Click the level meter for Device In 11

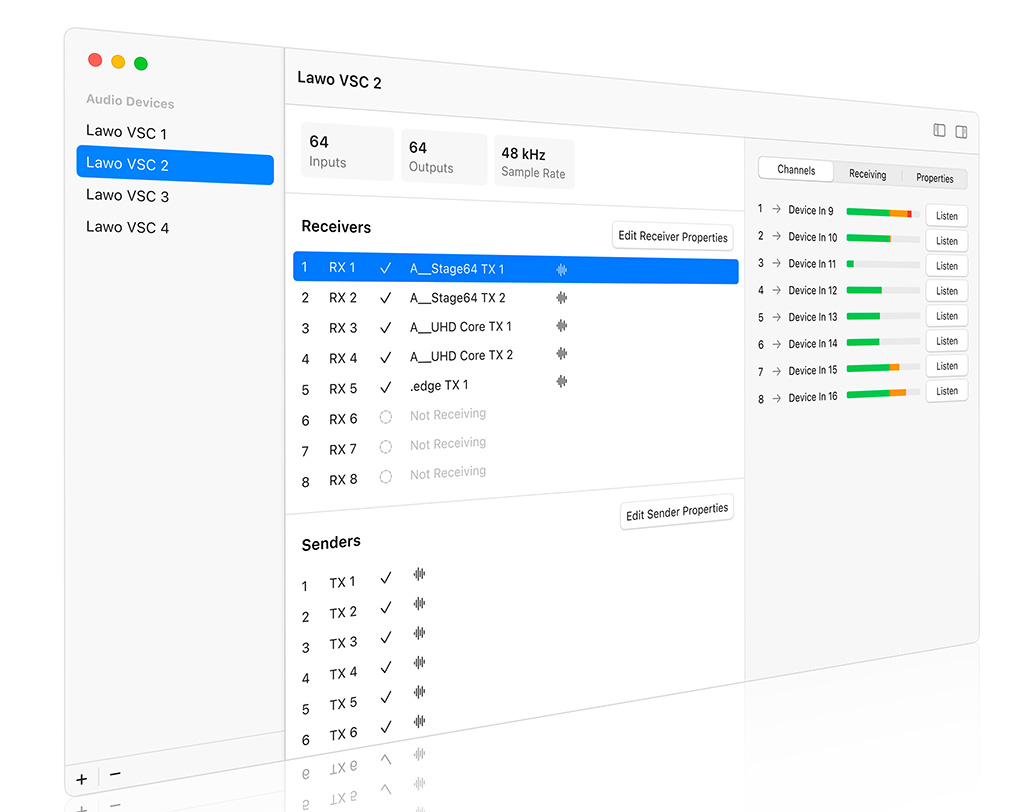pos(883,265)
